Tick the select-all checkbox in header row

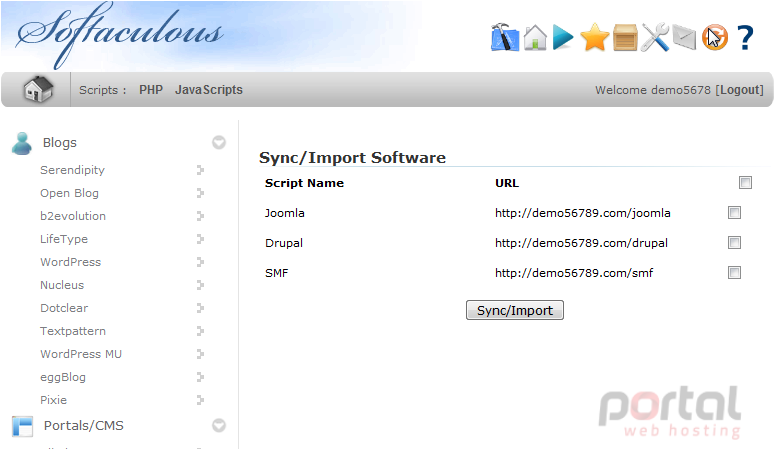745,183
